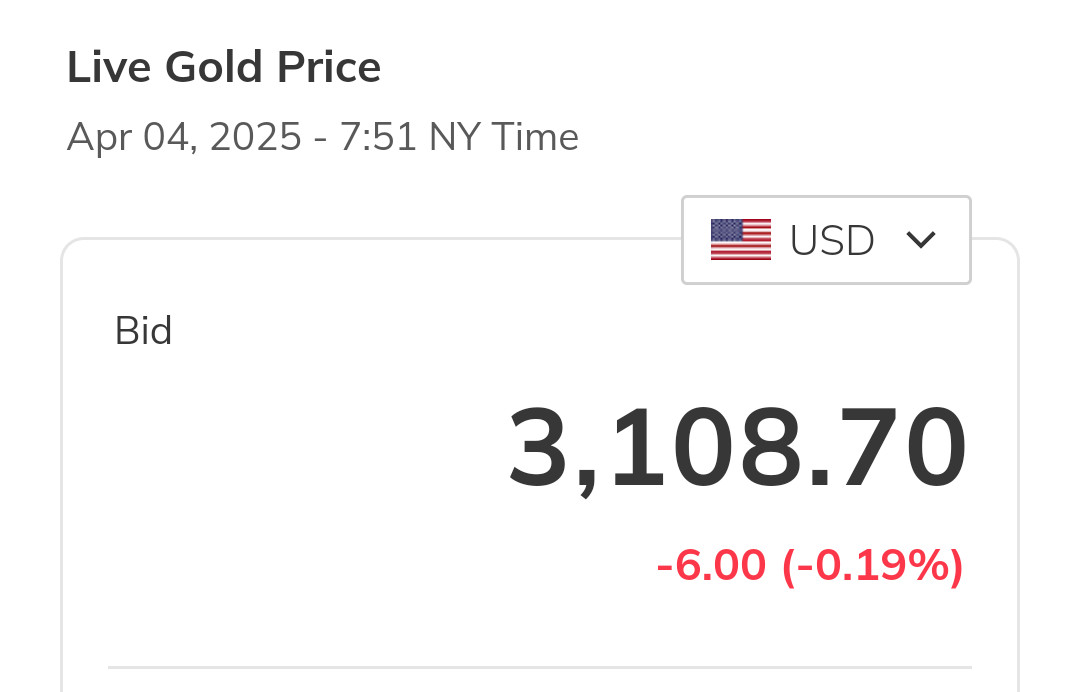Image resolution: width=1080 pixels, height=692 pixels.
Task: Click the 3,108.70 bid price
Action: point(737,450)
